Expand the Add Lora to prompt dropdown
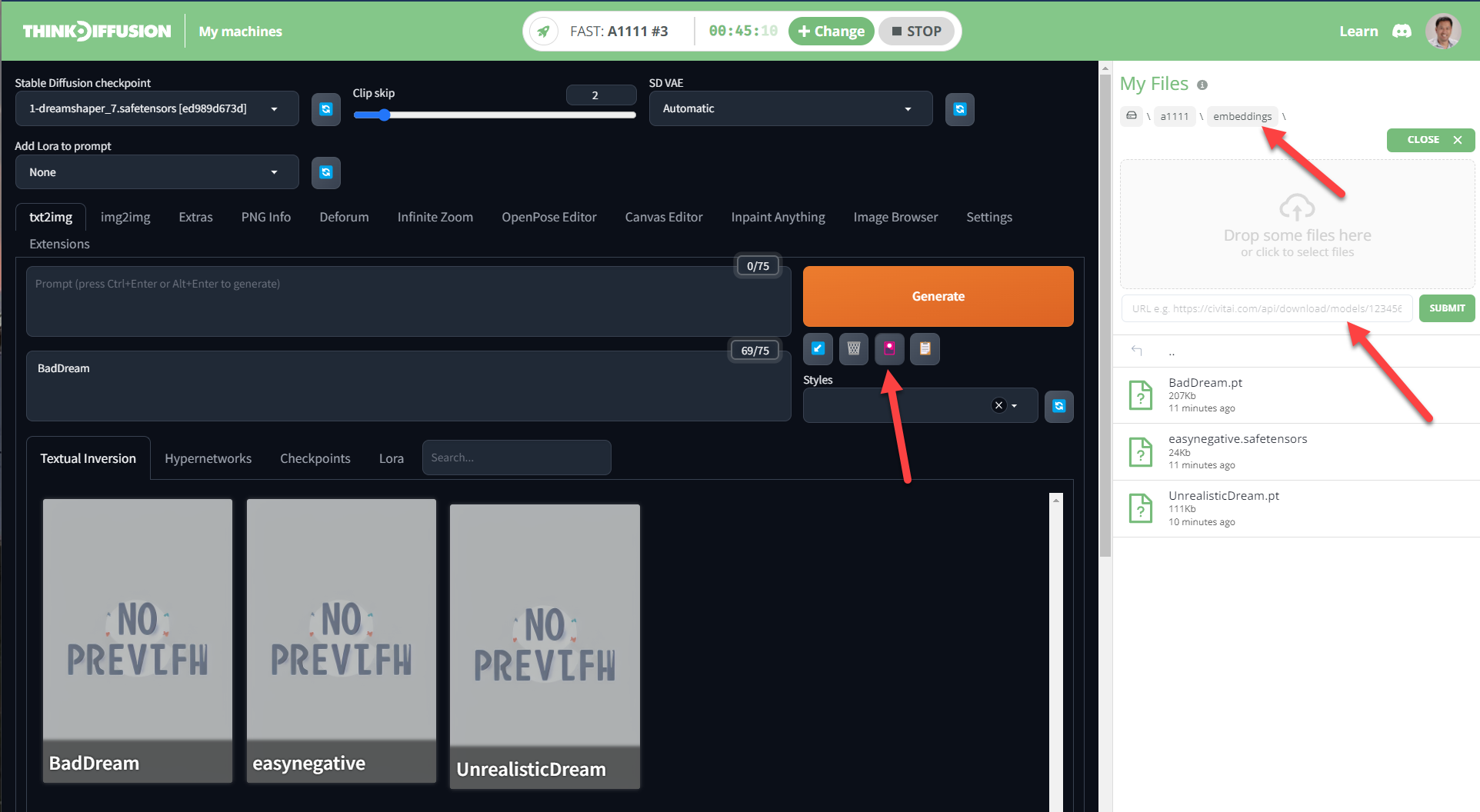Screen dimensions: 1480x812 [x=157, y=172]
